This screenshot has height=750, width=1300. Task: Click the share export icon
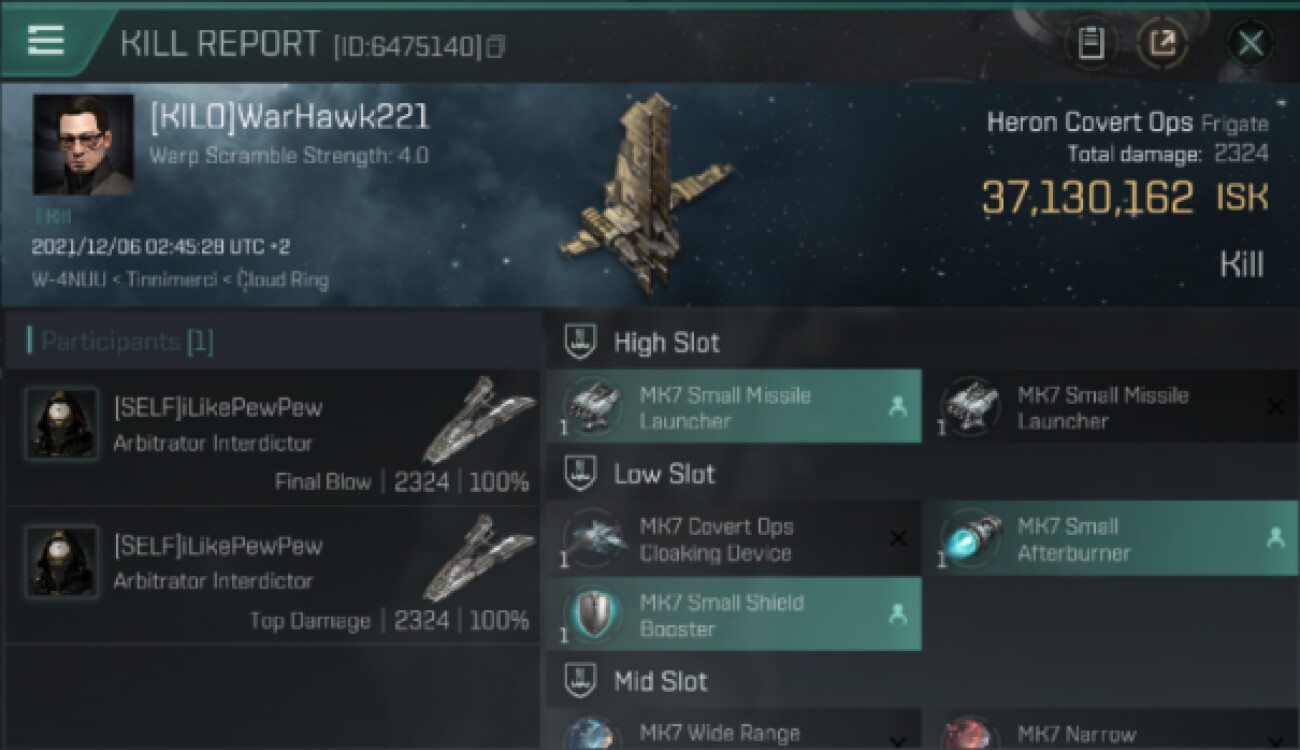pos(1162,43)
